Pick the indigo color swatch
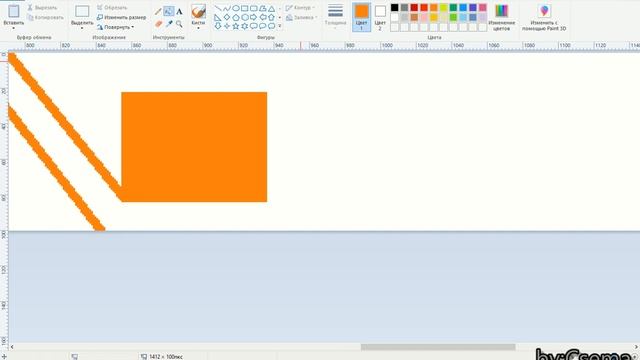Image resolution: width=640 pixels, height=360 pixels. tap(473, 7)
